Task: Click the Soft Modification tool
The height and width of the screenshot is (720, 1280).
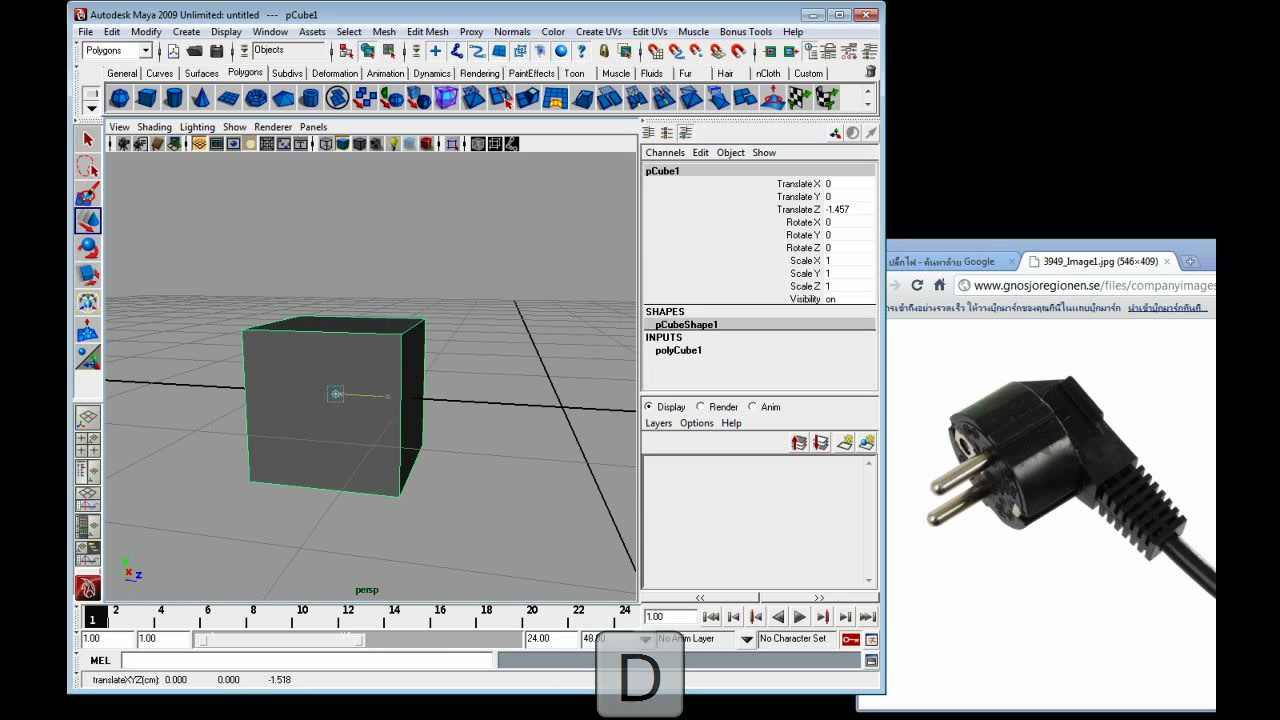Action: pos(88,330)
